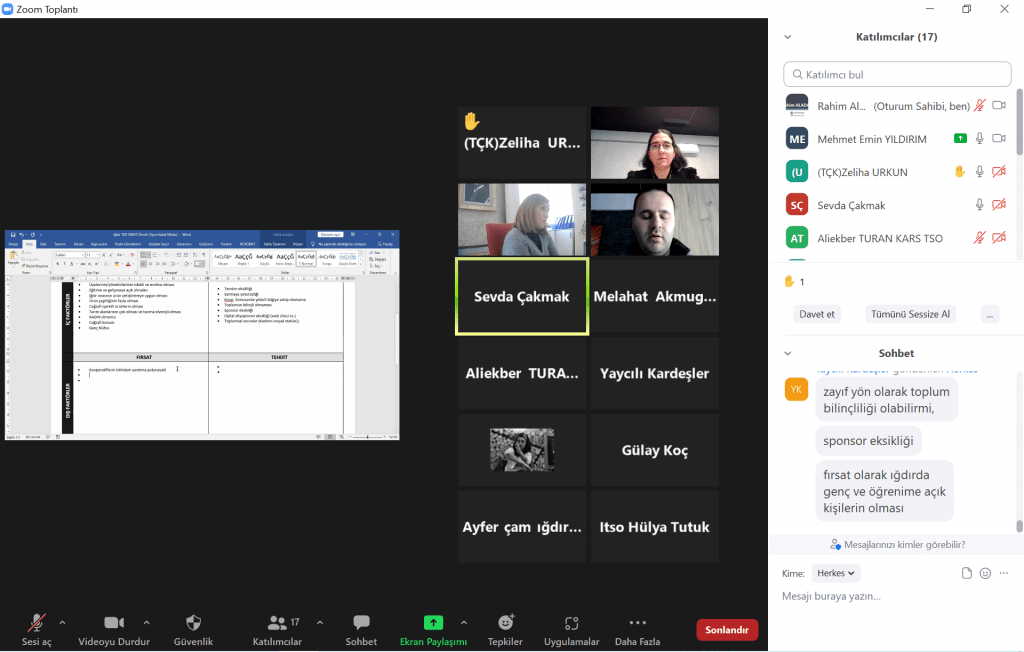Unmute microphone with Sesi aç
The image size is (1024, 652).
(x=37, y=623)
